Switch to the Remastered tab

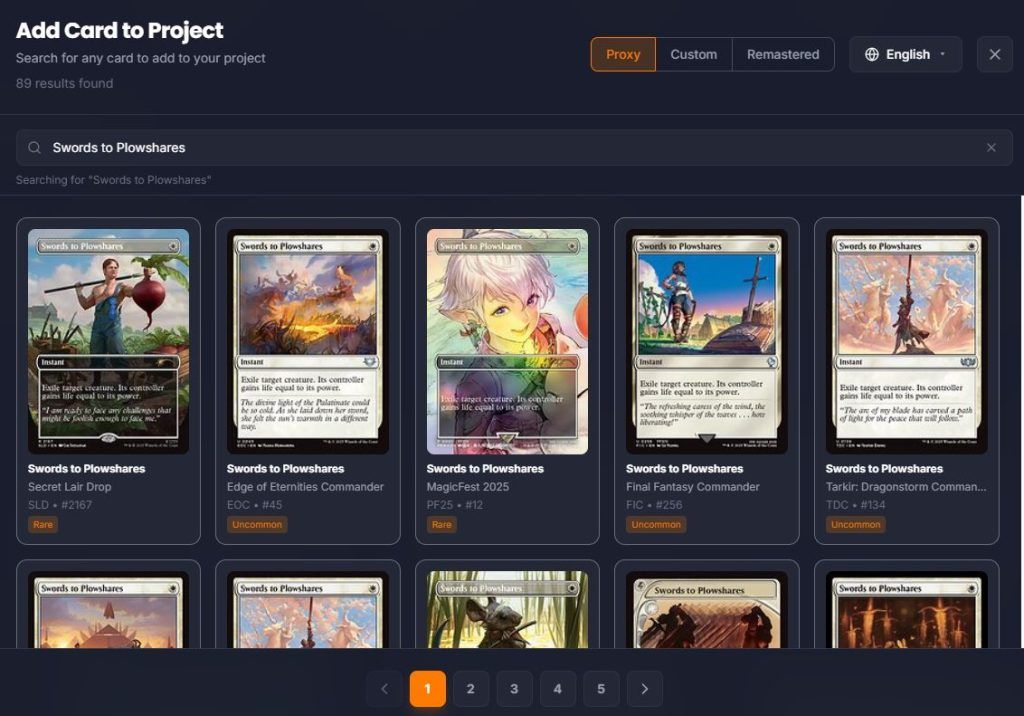[x=783, y=54]
